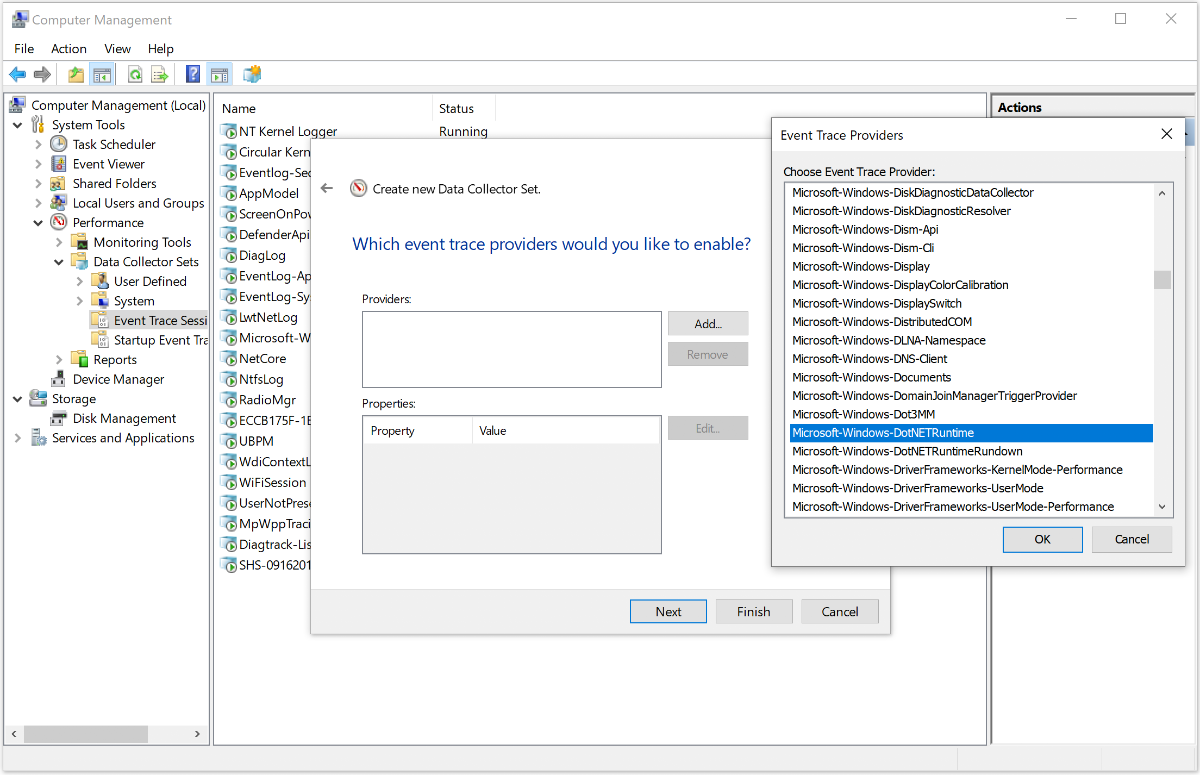Click the Refresh toolbar icon
This screenshot has width=1200, height=775.
[134, 74]
